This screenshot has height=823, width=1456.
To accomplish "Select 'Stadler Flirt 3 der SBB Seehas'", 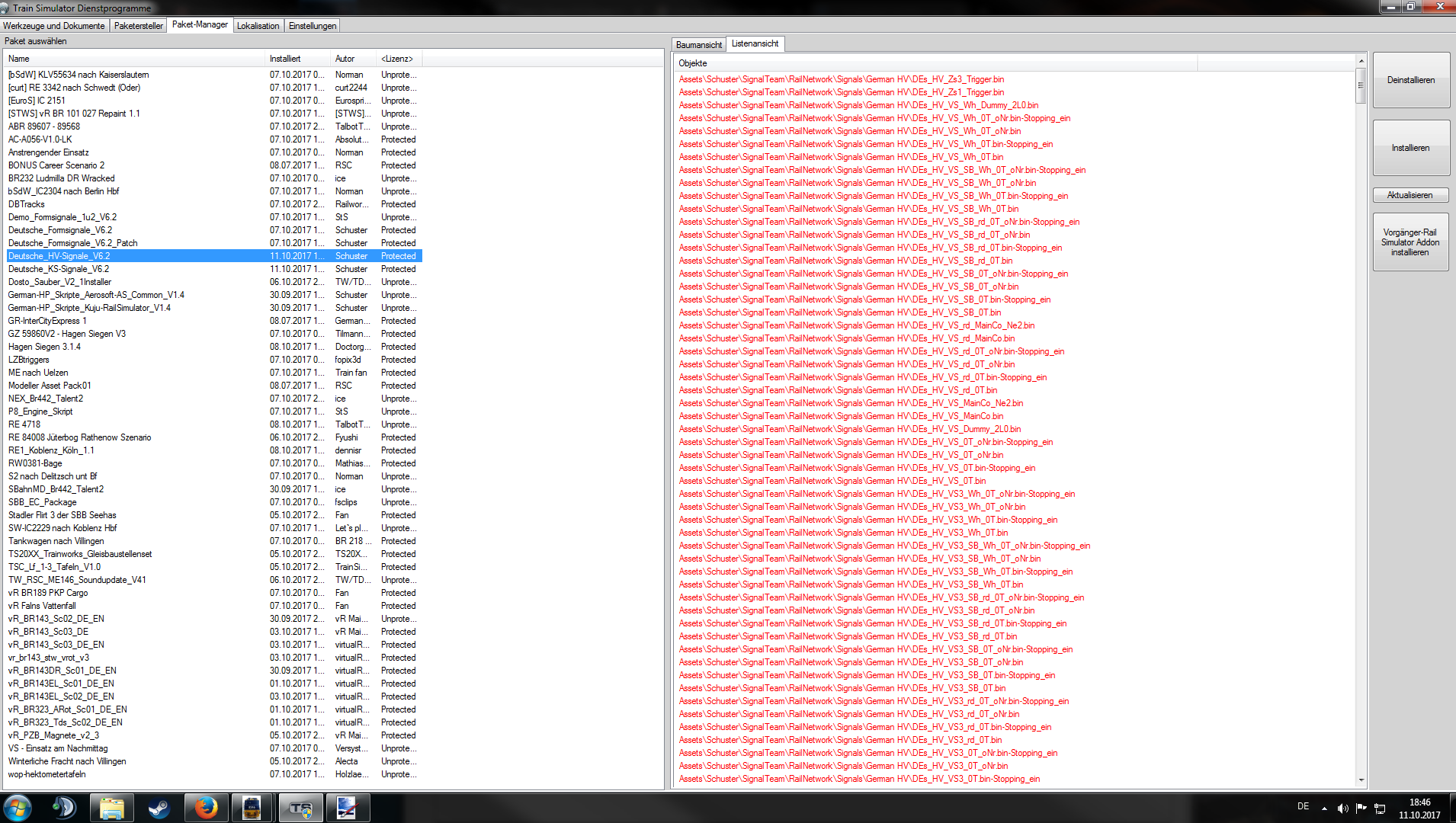I will [x=214, y=515].
